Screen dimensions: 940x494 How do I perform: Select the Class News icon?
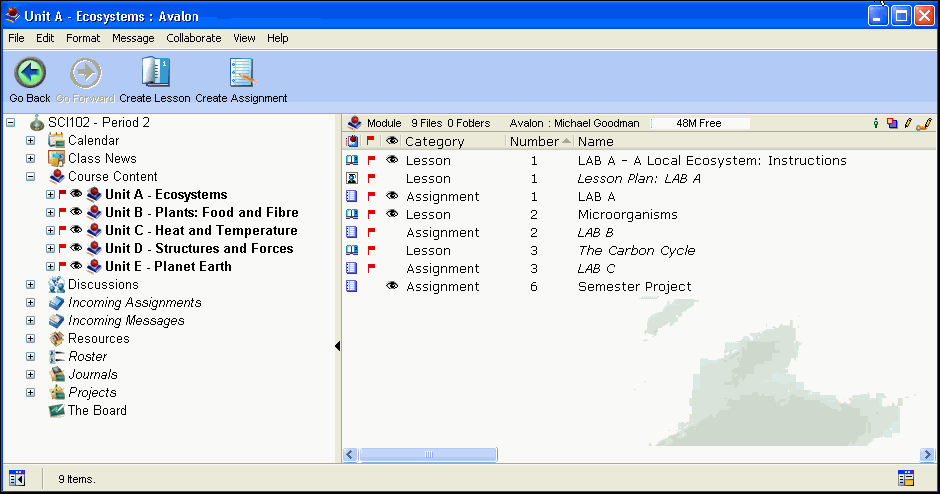pos(56,159)
